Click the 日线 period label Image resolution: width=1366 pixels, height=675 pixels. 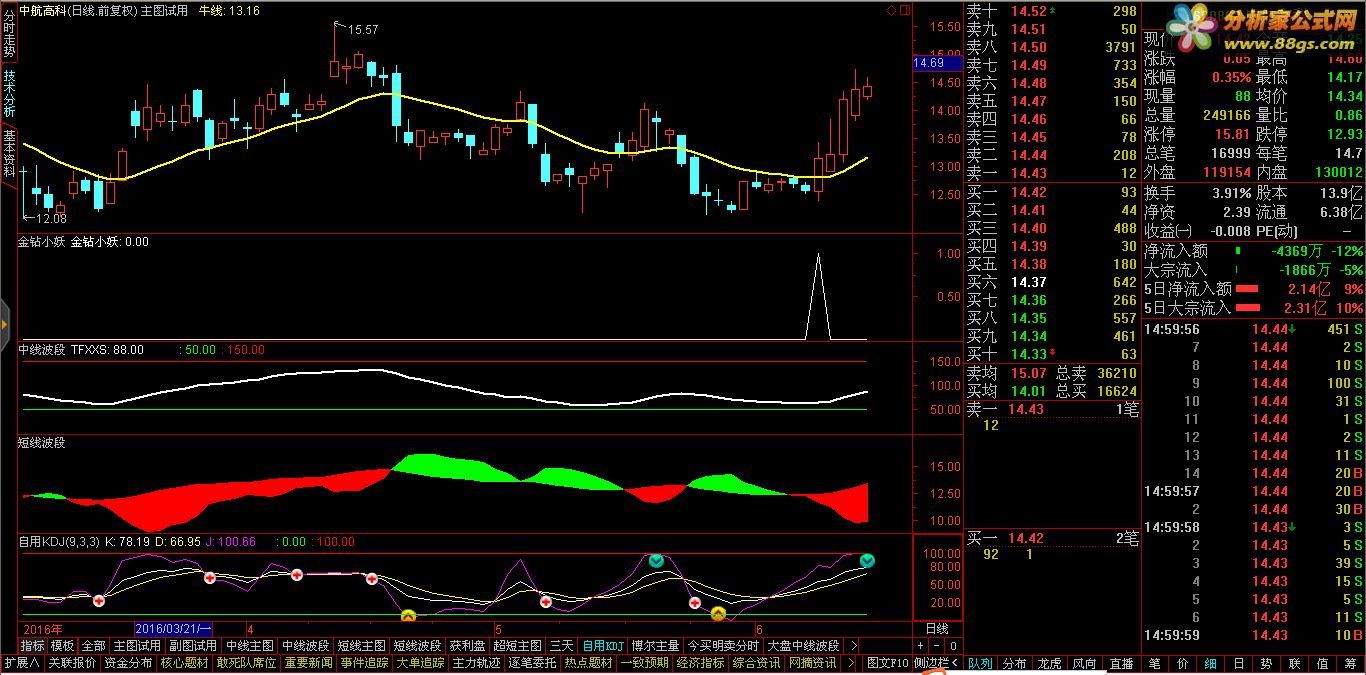[x=937, y=629]
